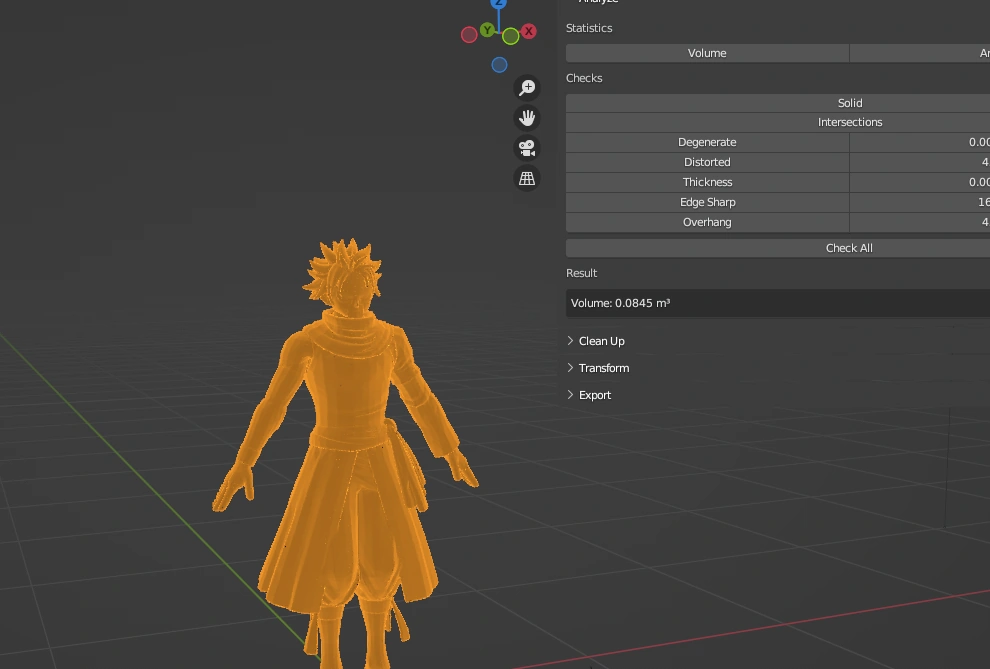Toggle the camera view icon

coord(527,148)
